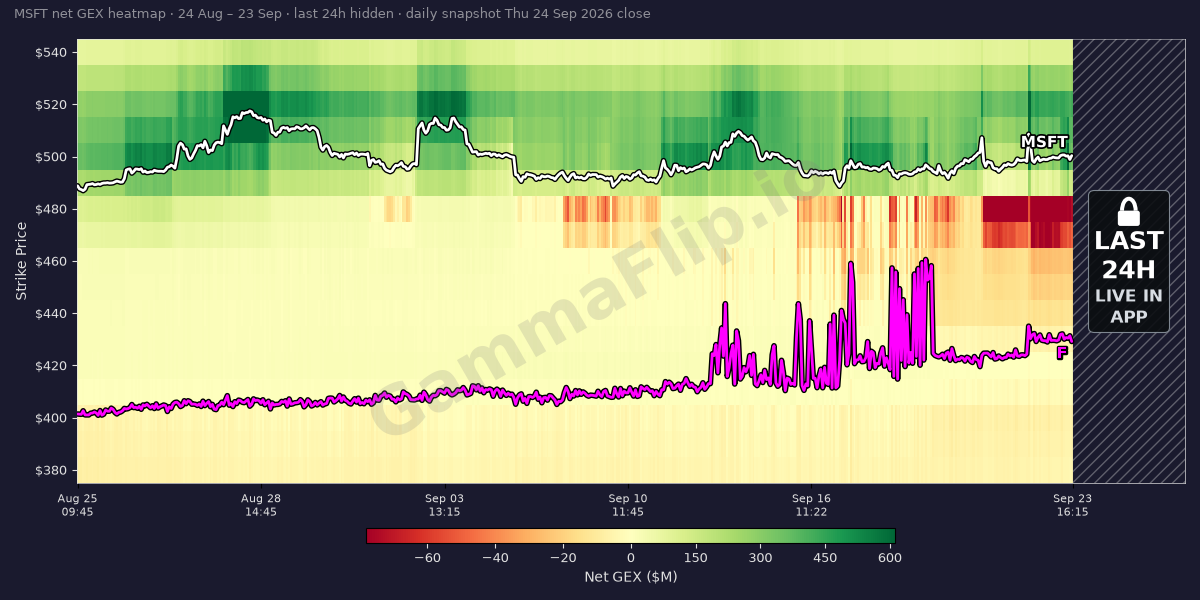
Task: Click the 300 colorbar tick label
Action: pyautogui.click(x=760, y=558)
